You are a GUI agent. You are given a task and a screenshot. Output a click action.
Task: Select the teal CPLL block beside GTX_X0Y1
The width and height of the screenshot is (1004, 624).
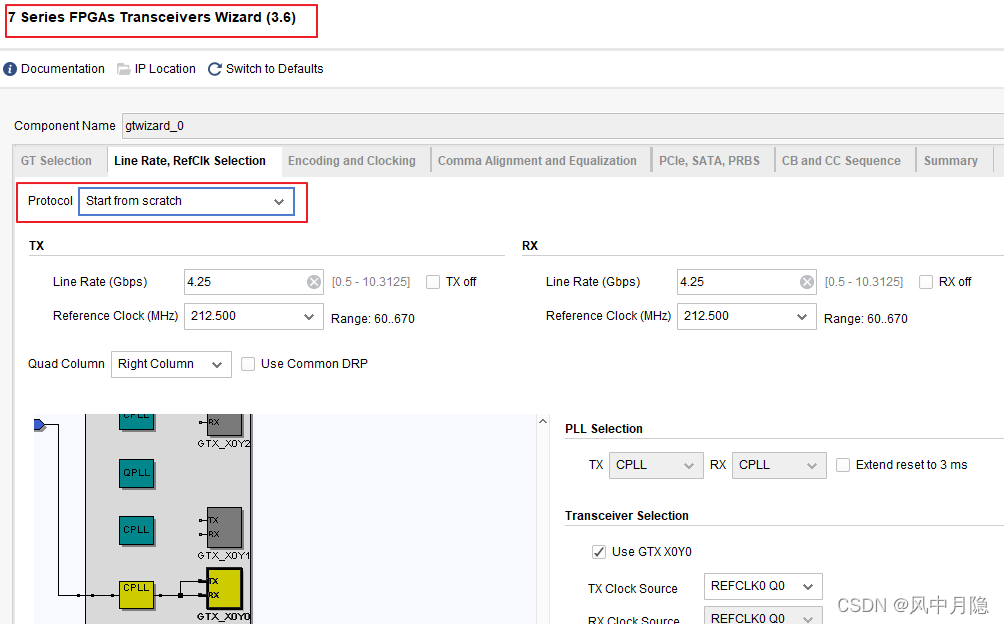136,531
